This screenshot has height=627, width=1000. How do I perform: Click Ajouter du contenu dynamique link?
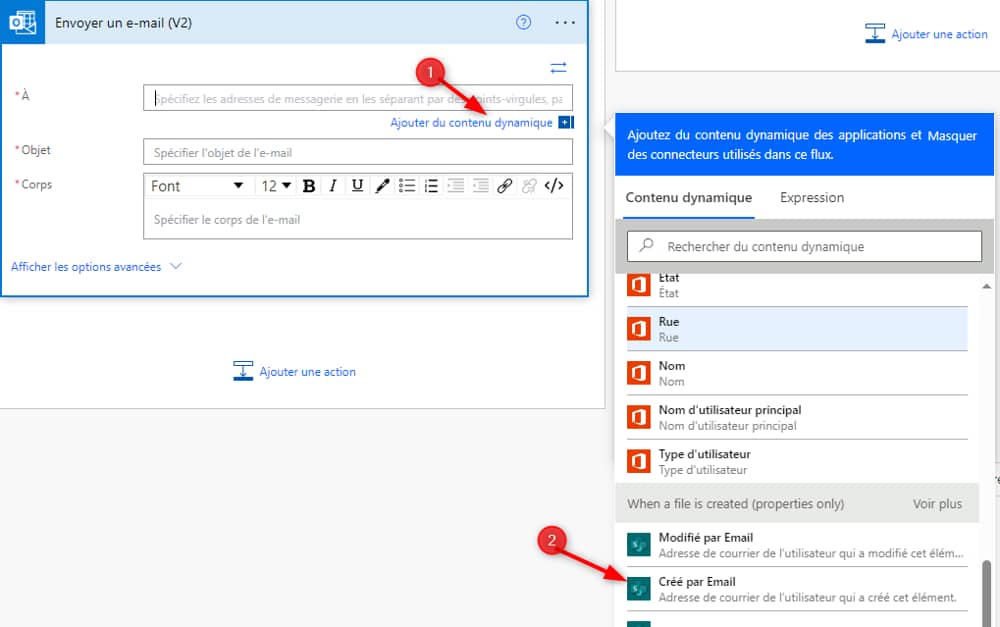point(471,122)
